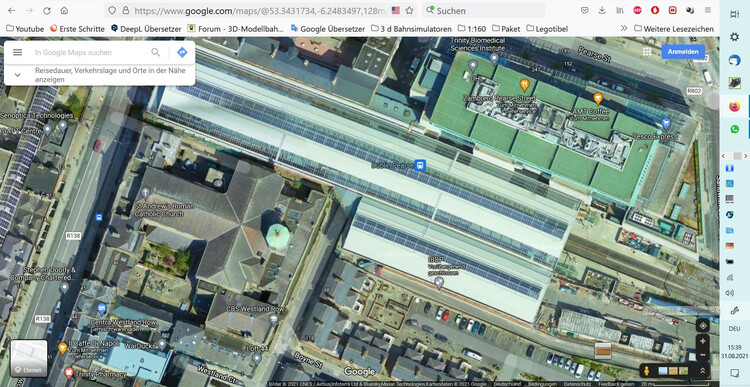This screenshot has height=387, width=750.
Task: Open the first imagery thumbnail beside pegman
Action: 663,371
